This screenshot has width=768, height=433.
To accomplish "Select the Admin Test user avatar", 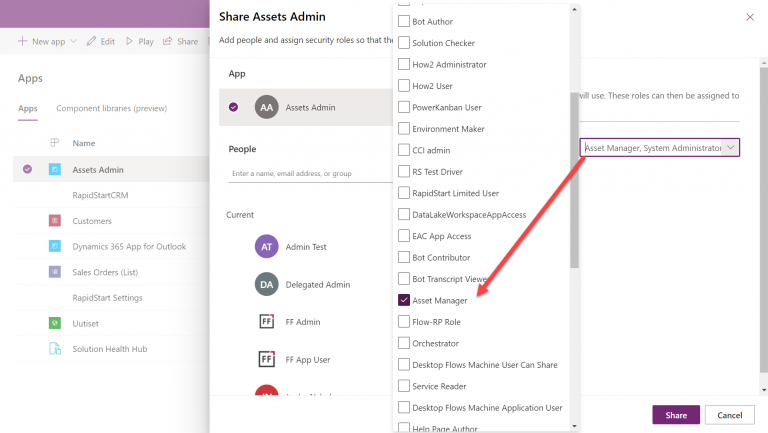I will [266, 246].
